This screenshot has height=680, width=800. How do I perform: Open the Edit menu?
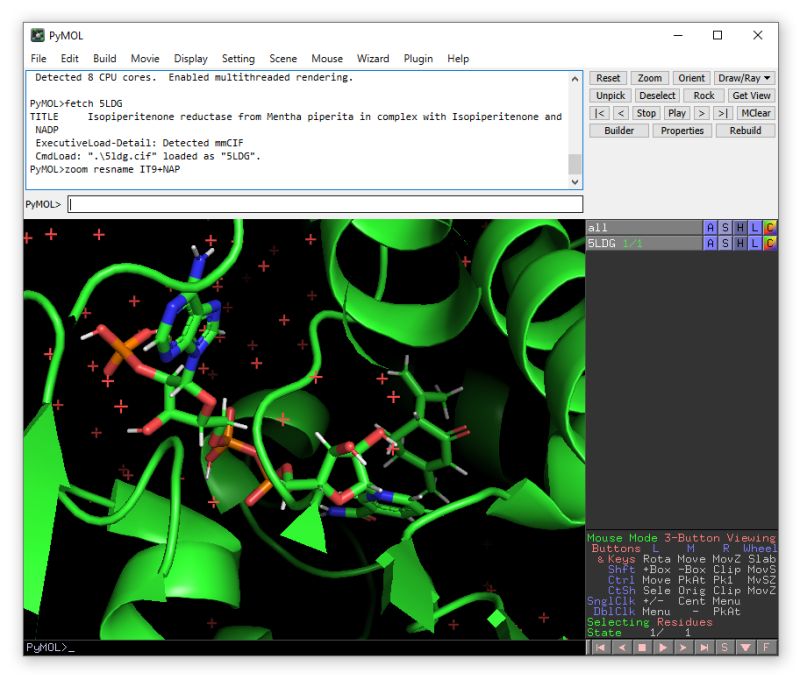coord(69,59)
